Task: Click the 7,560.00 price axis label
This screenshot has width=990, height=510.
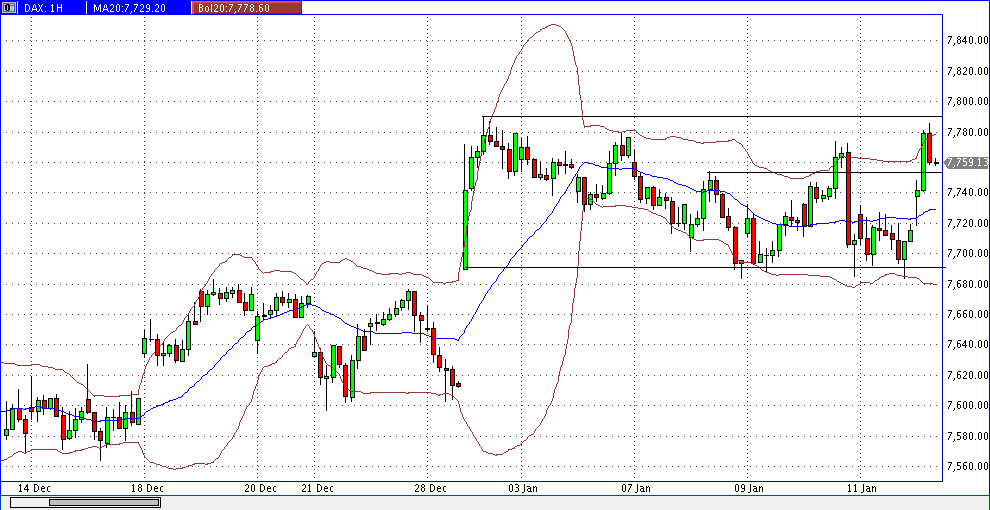Action: (966, 466)
